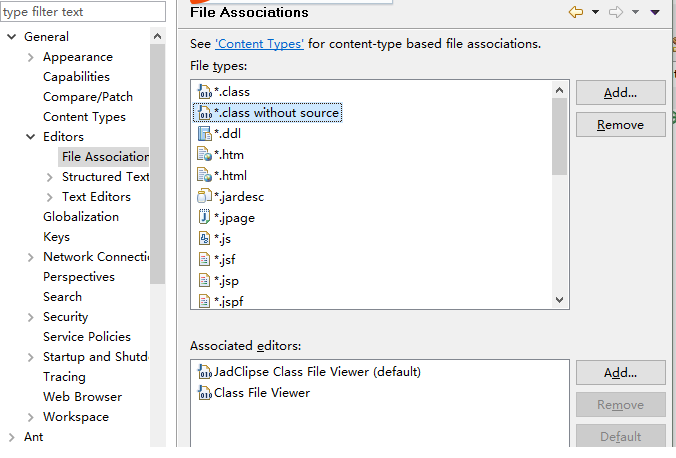Select the *.jardesc file type icon
This screenshot has height=458, width=676.
coord(205,197)
